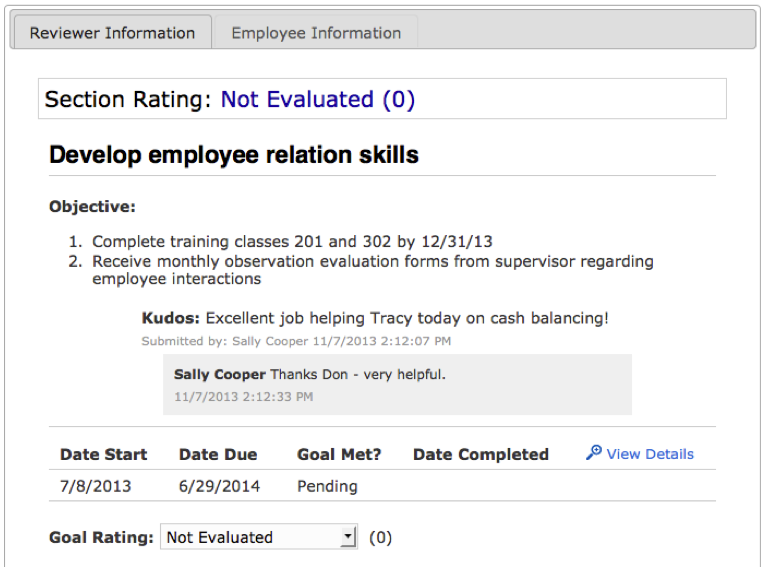Click the Goal Met? column header

[339, 454]
